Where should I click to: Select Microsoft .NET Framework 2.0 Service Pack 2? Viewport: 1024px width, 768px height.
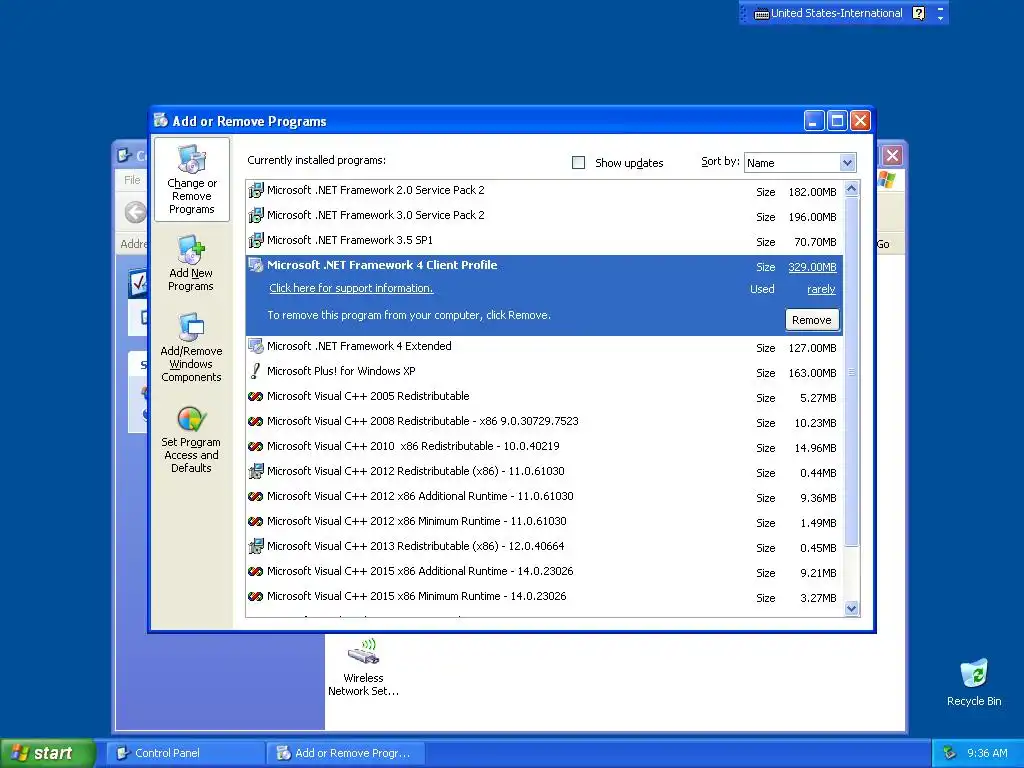(x=545, y=191)
